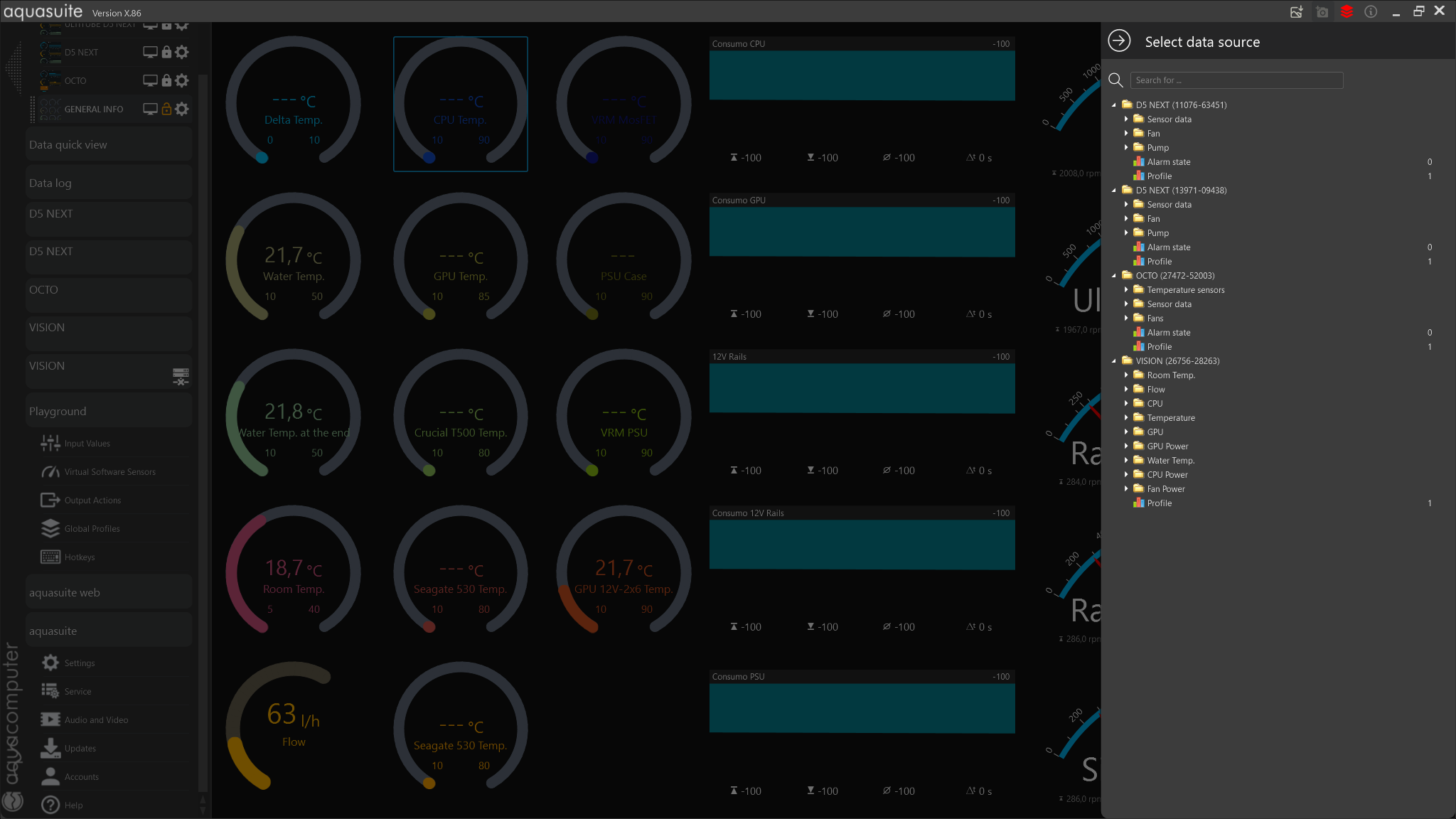Toggle the orange unlock icon on GENERAL INFO
This screenshot has height=819, width=1456.
[166, 109]
